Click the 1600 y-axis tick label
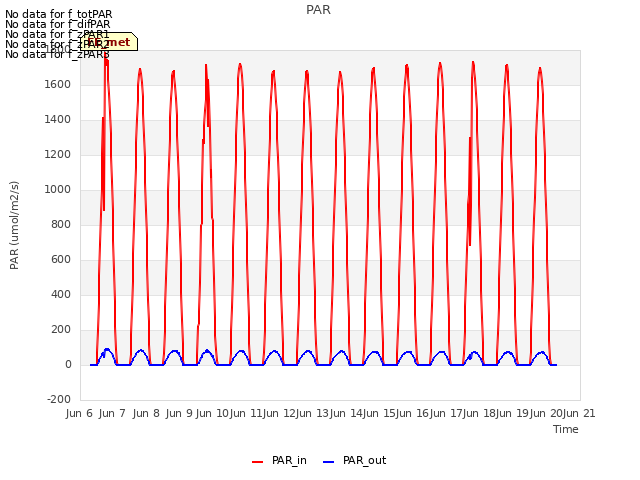The width and height of the screenshot is (640, 480). [58, 84]
